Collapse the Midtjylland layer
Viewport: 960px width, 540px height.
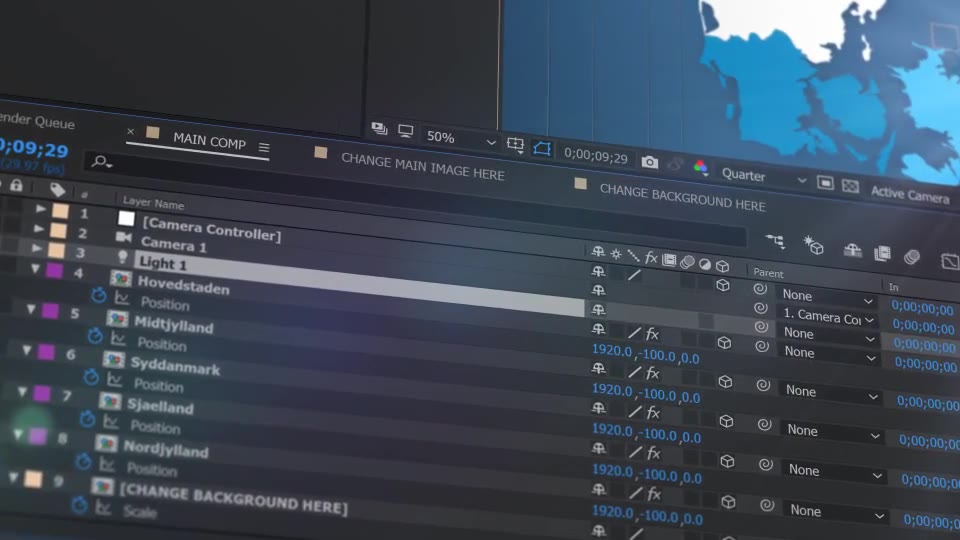[31, 310]
